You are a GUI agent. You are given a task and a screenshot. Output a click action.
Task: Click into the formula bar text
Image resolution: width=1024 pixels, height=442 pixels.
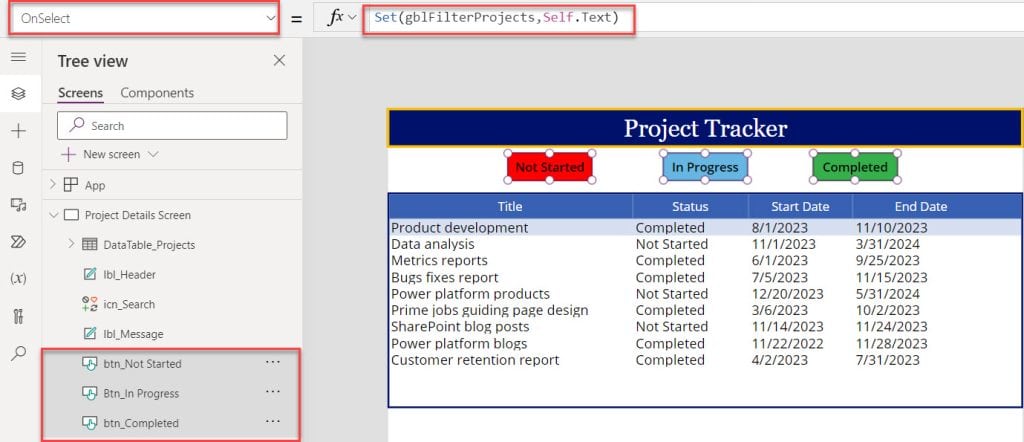click(496, 18)
